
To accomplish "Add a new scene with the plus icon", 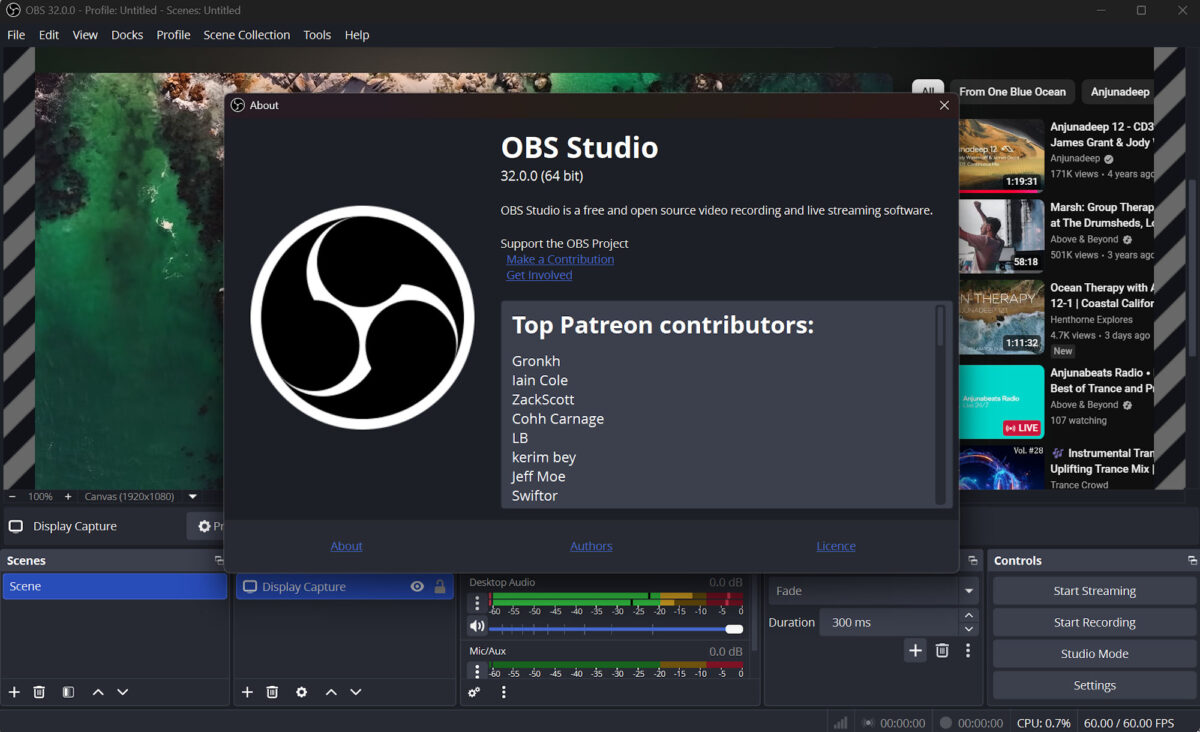I will (14, 691).
